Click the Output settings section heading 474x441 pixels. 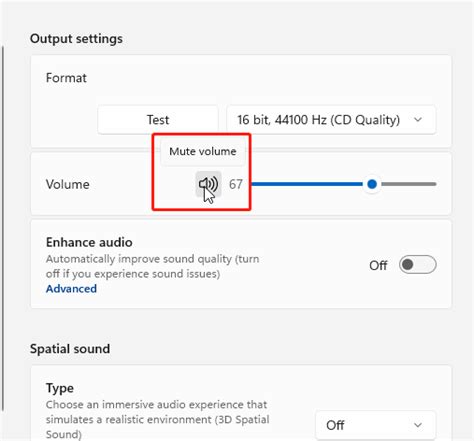(76, 39)
